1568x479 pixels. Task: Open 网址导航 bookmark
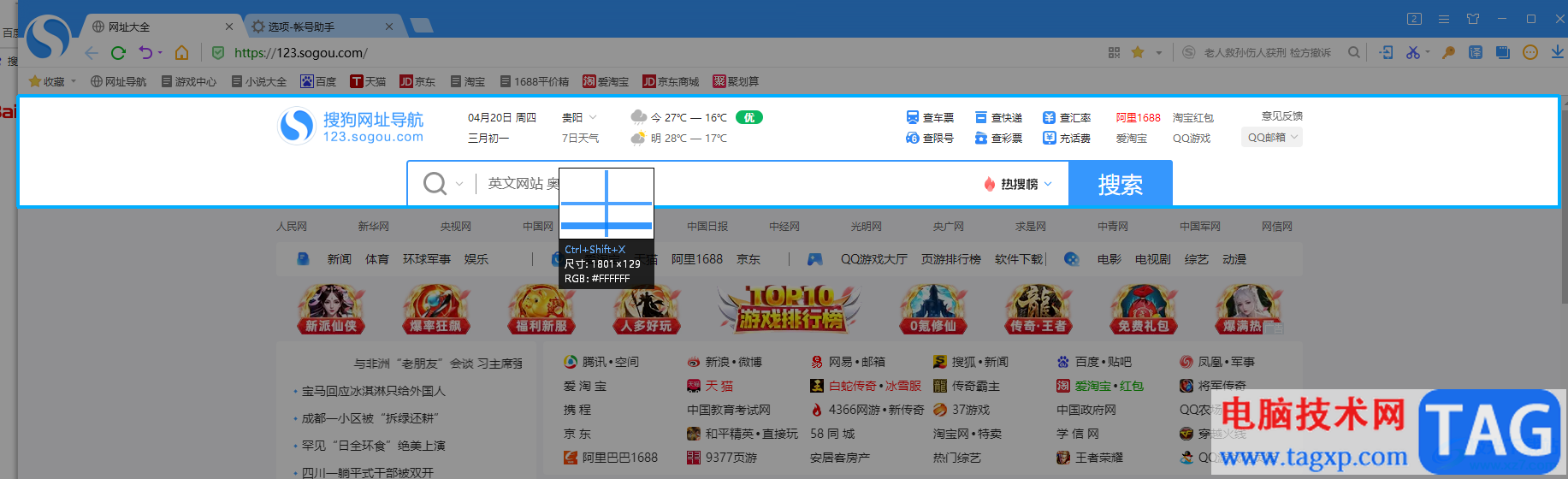(118, 81)
